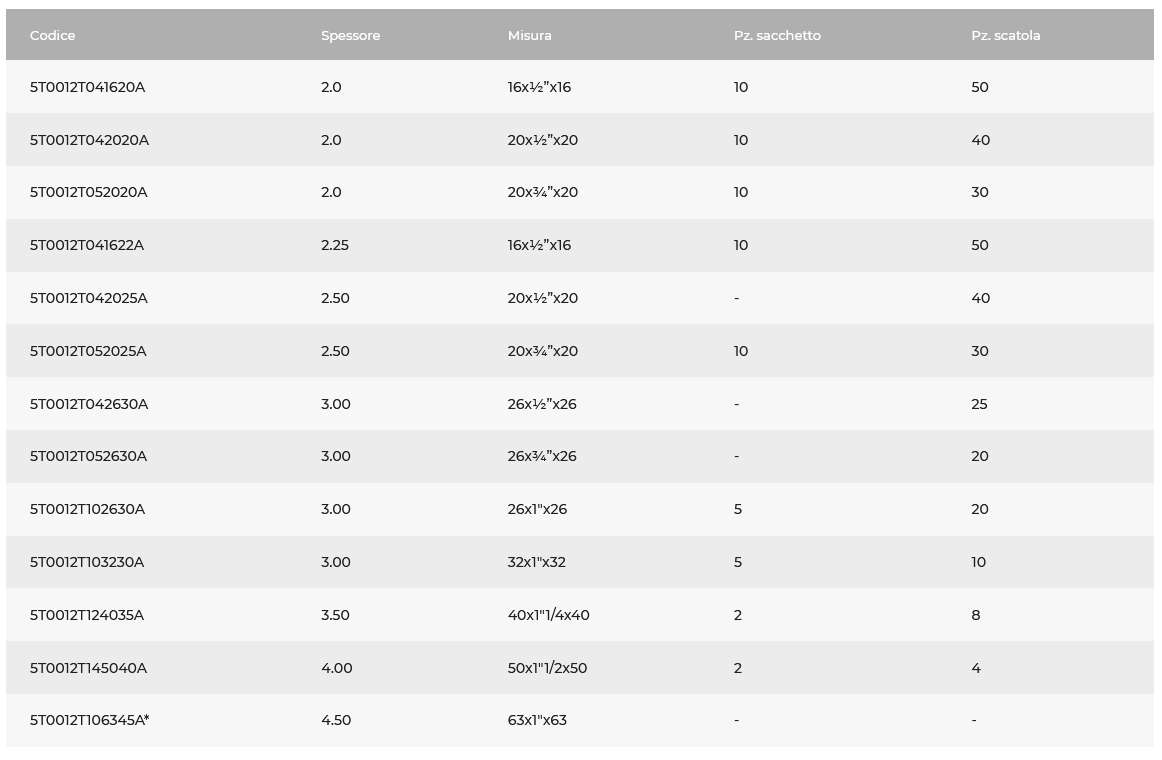1162x760 pixels.
Task: Click the starred code 5T0012T106345A*
Action: point(89,720)
